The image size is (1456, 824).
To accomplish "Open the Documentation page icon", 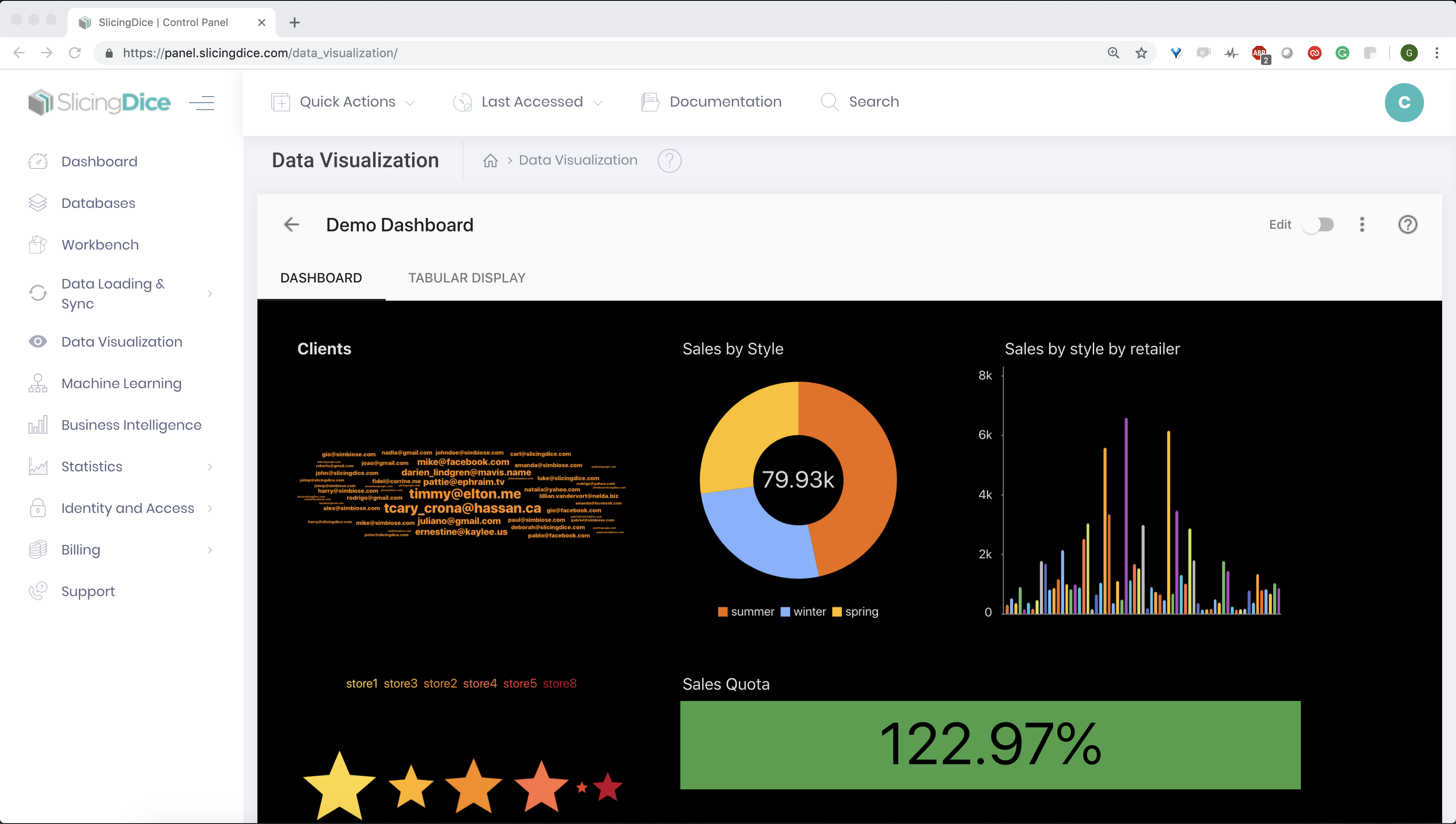I will point(649,102).
